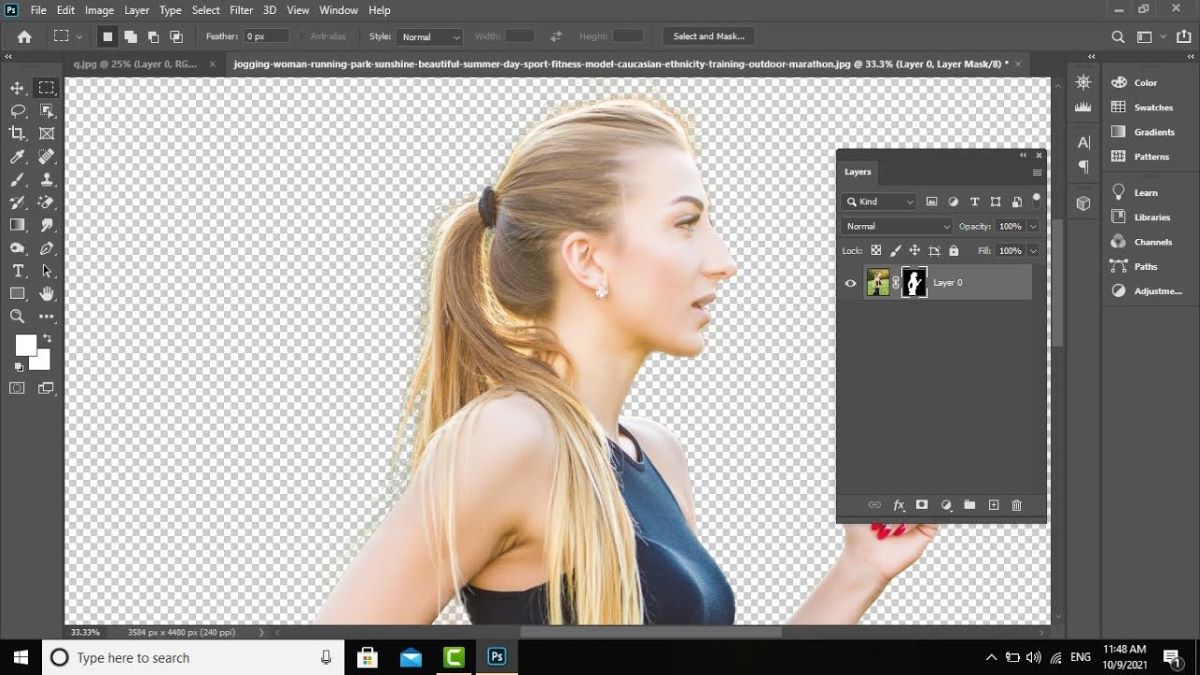This screenshot has height=675, width=1200.
Task: Open the Image menu
Action: [x=99, y=10]
